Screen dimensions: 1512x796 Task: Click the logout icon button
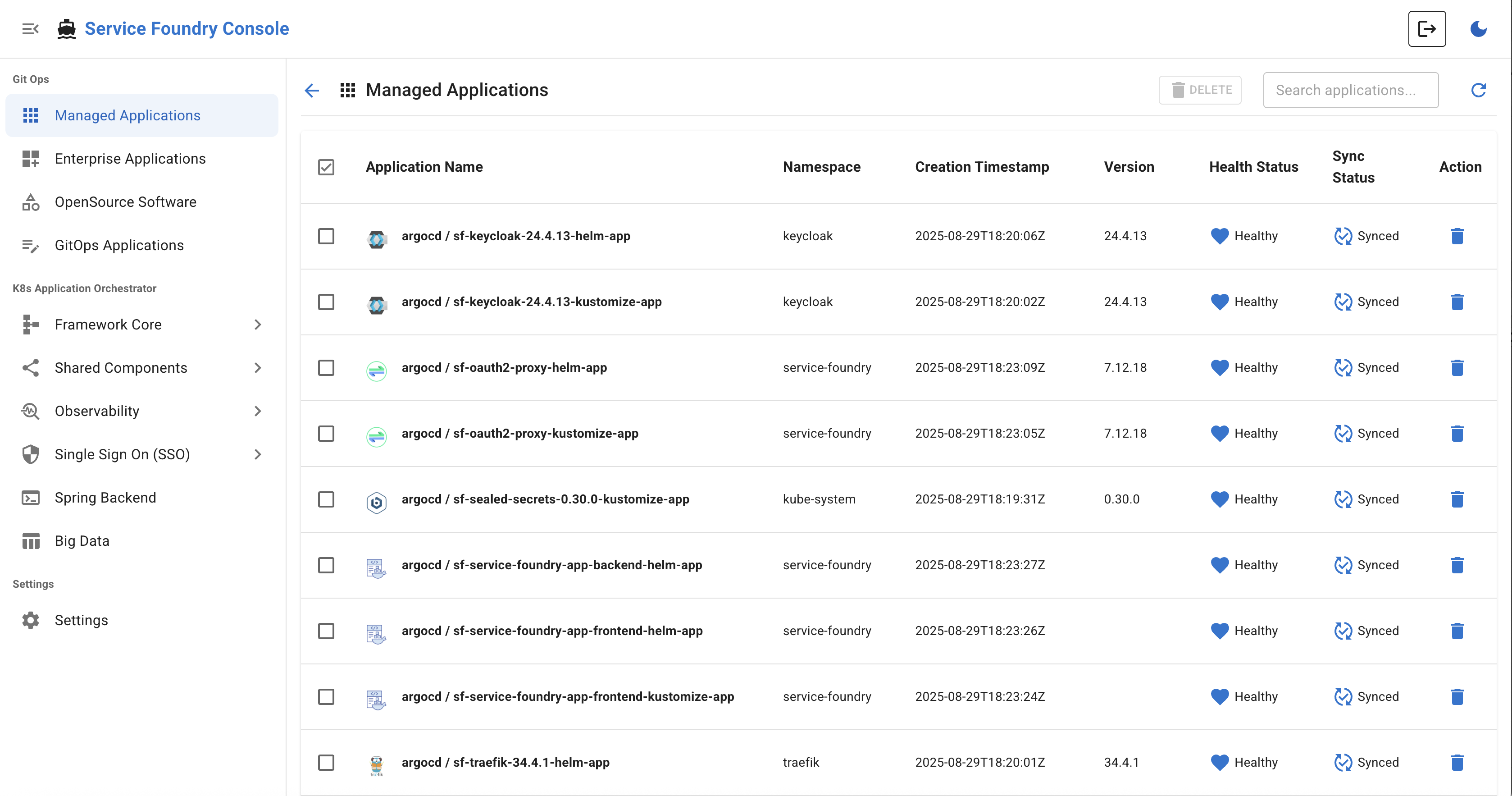(x=1426, y=29)
